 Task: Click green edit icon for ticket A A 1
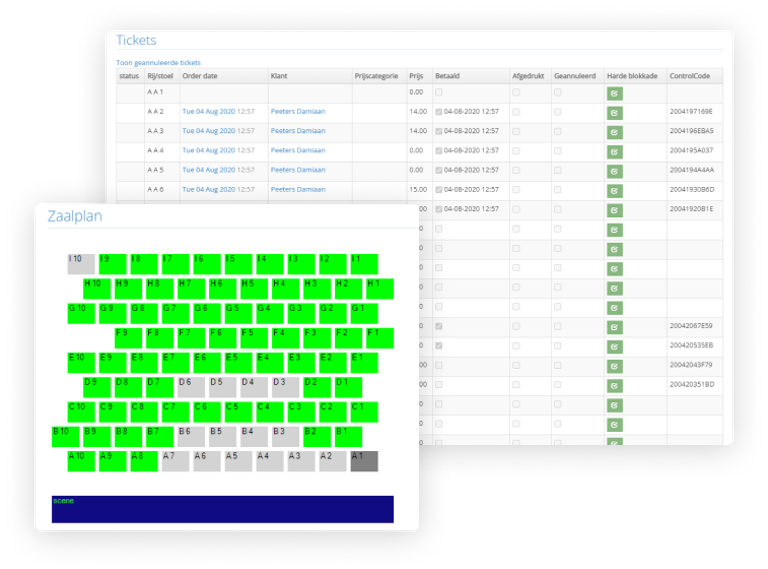[x=614, y=93]
